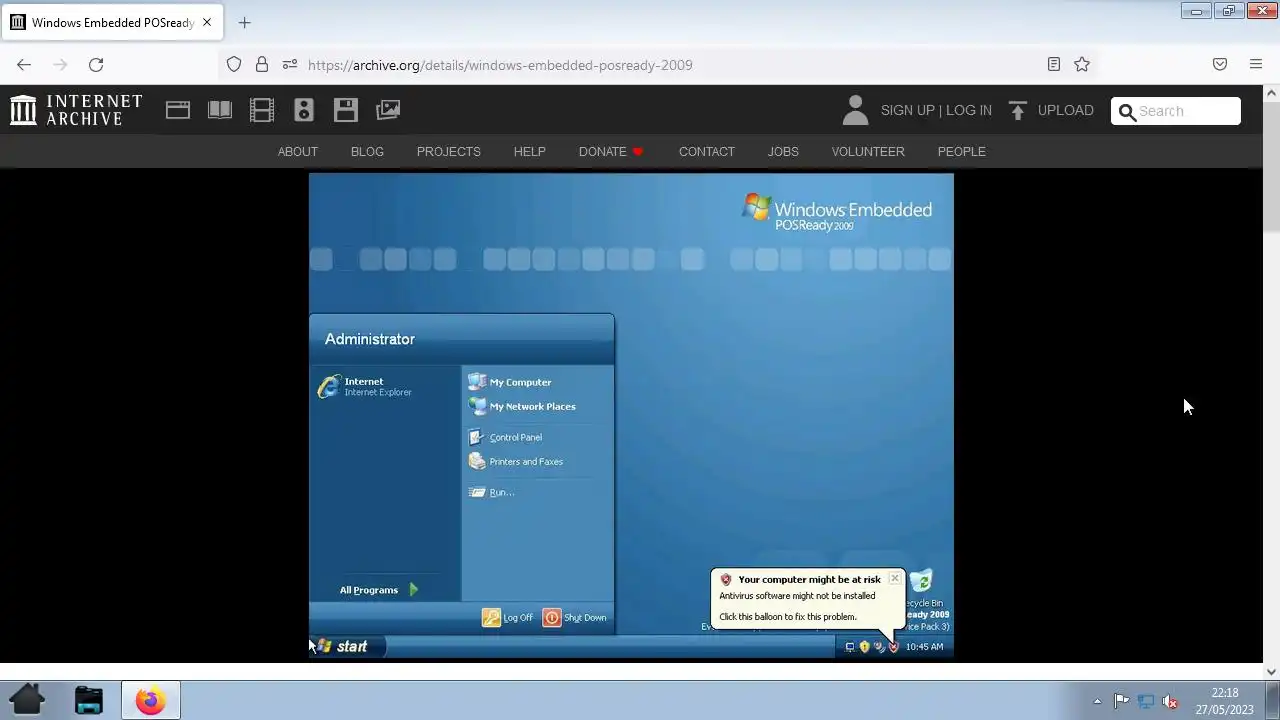
Task: Click the upload arrow icon
Action: point(1018,110)
